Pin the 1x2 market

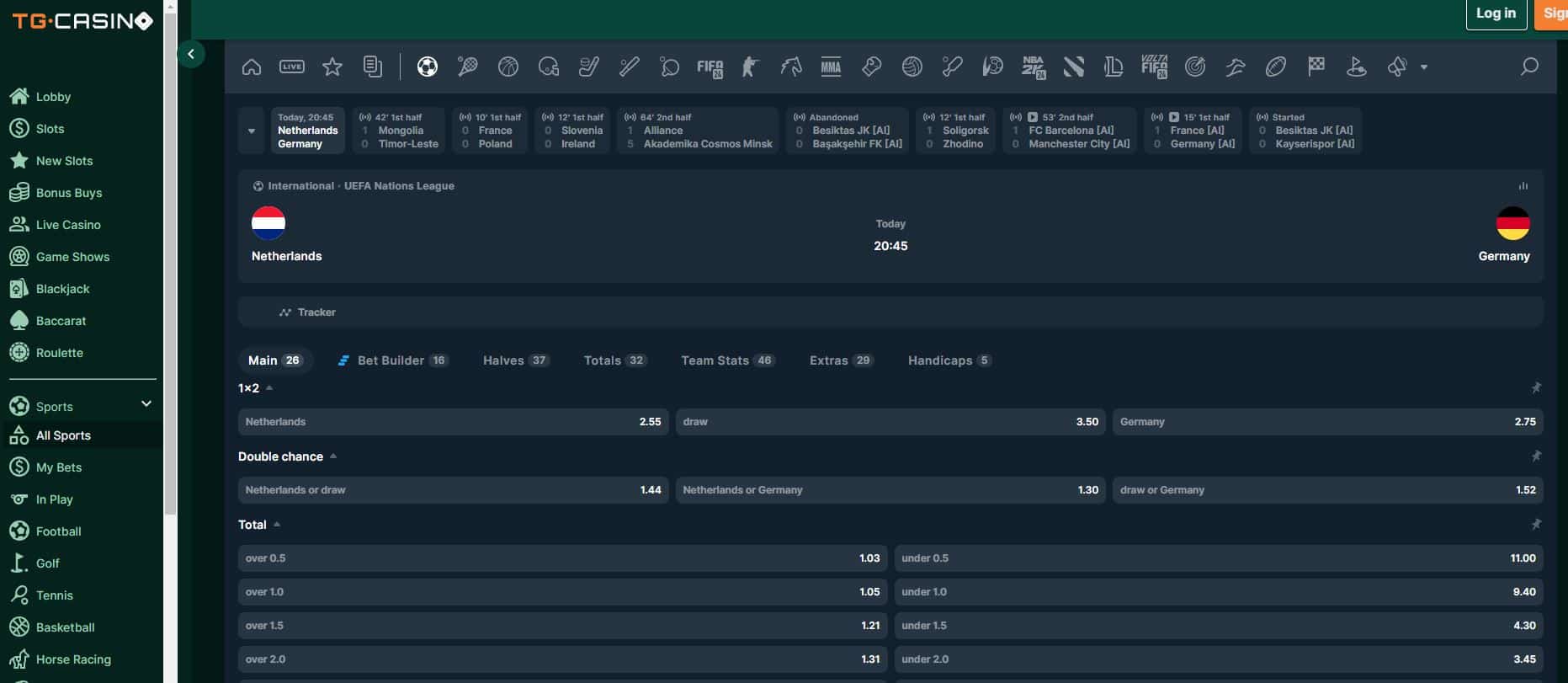1536,387
